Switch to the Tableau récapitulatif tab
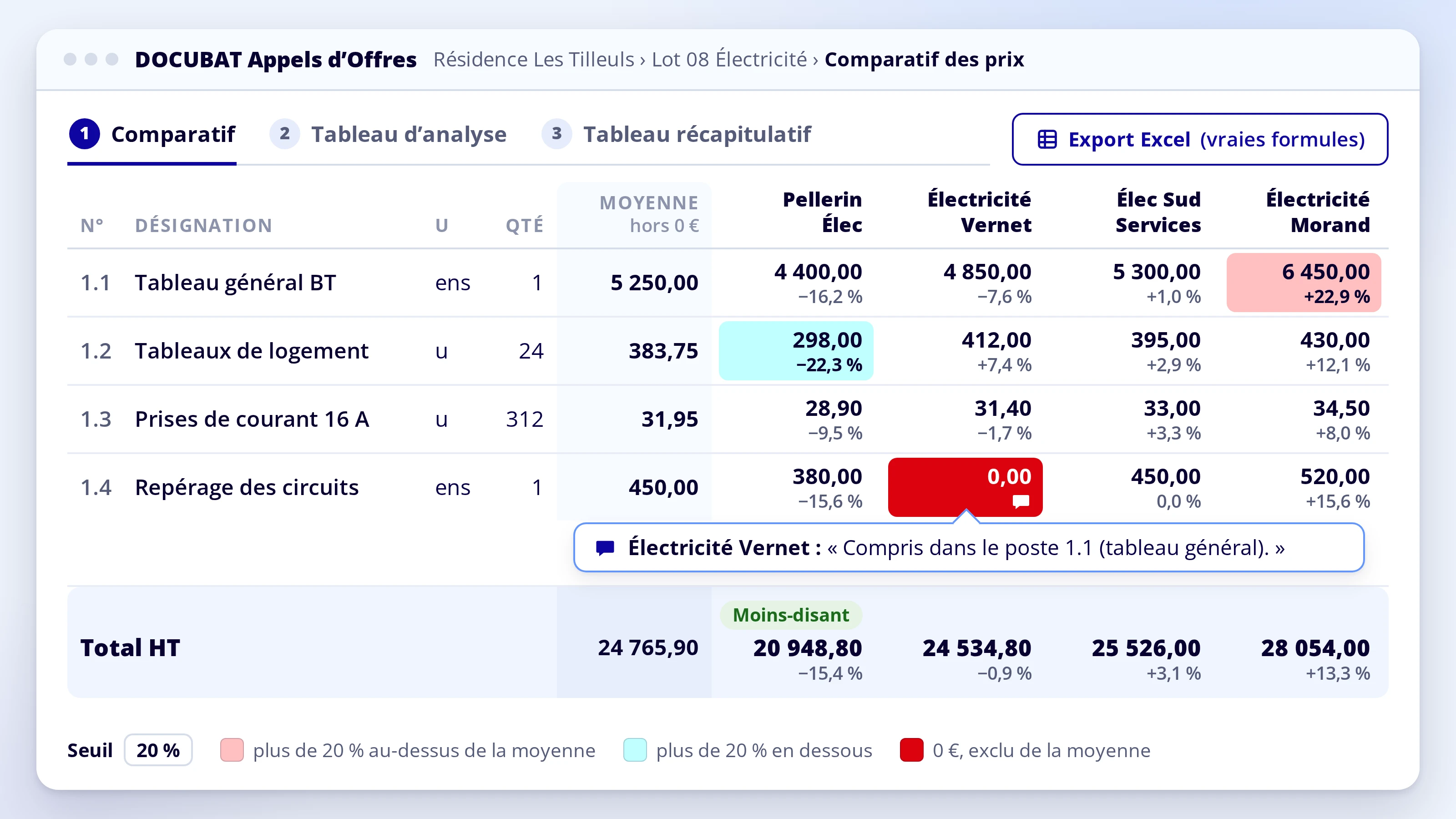The image size is (1456, 819). point(676,135)
